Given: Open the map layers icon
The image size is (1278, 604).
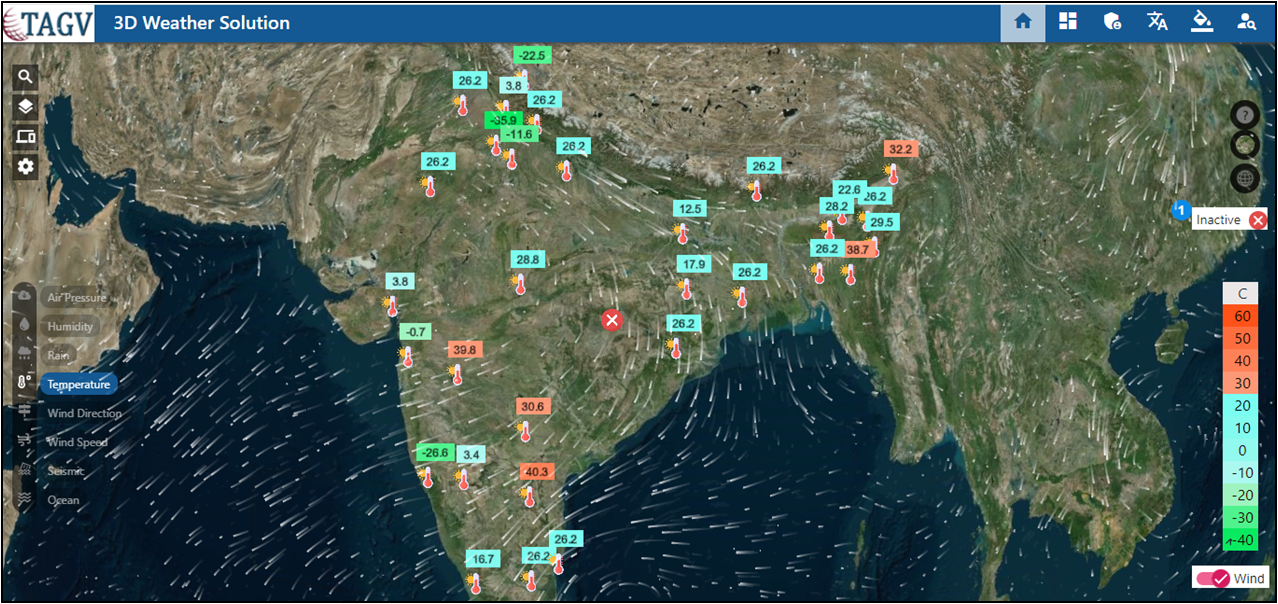Looking at the screenshot, I should pyautogui.click(x=26, y=106).
